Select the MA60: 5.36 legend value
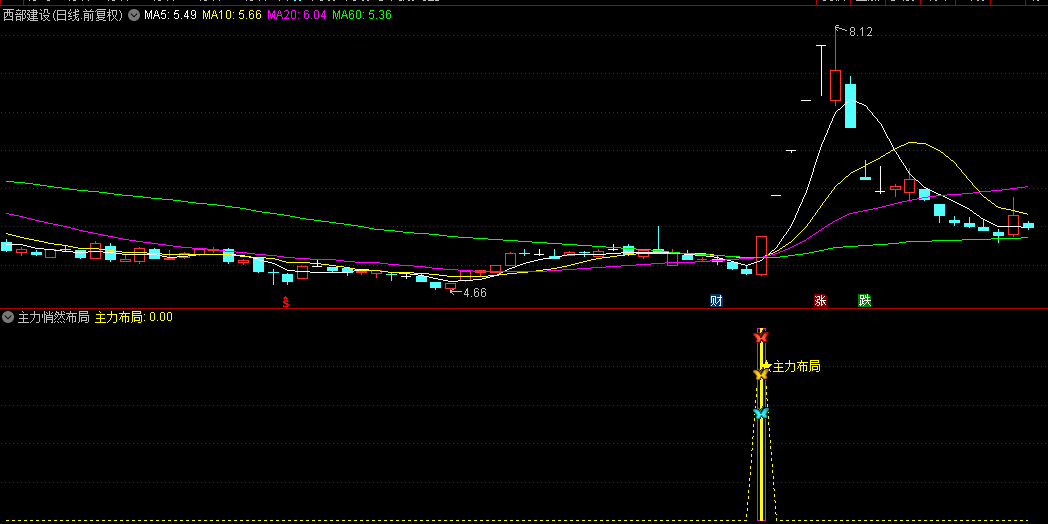 [362, 15]
